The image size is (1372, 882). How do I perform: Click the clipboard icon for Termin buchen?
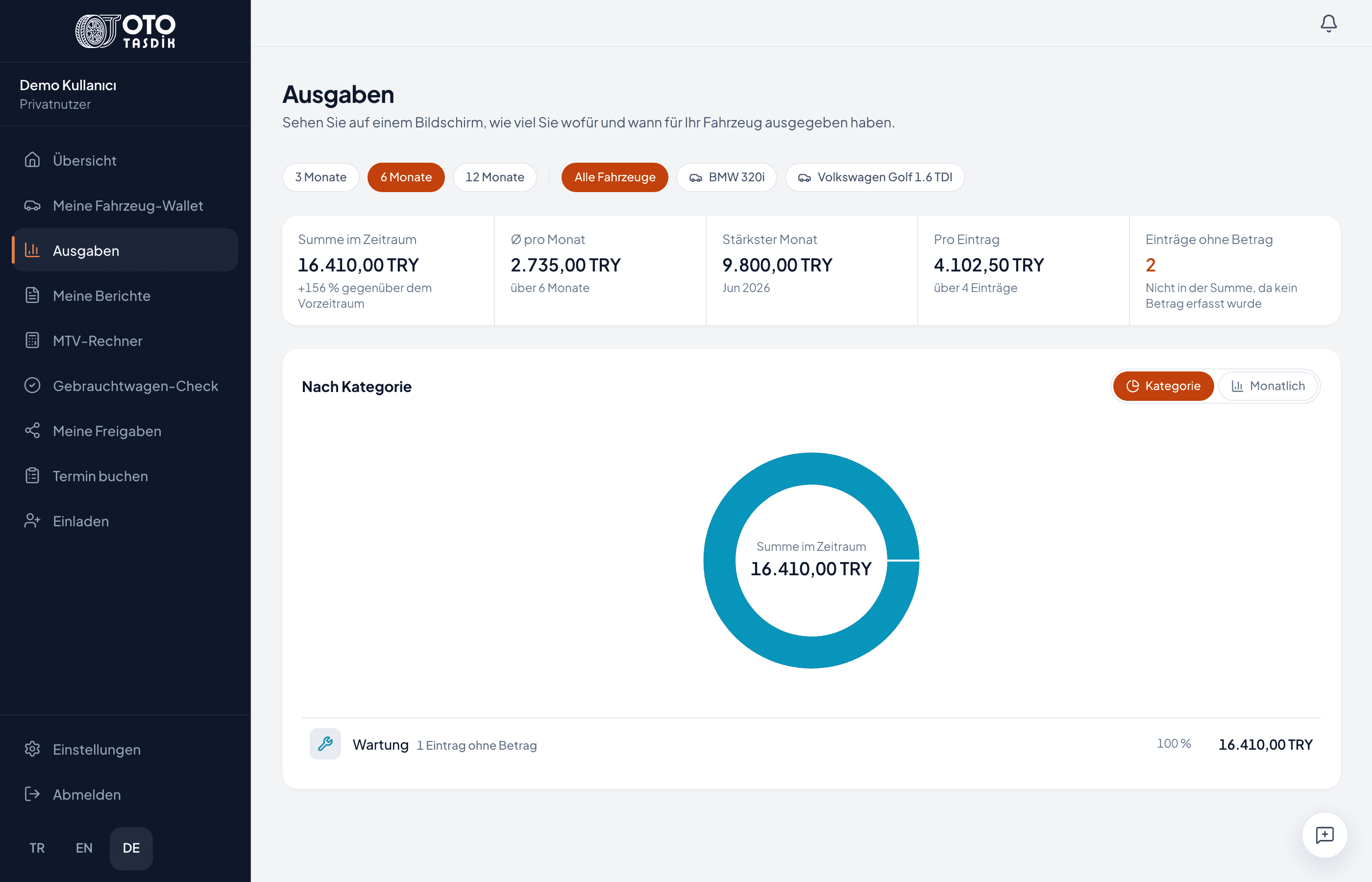33,476
